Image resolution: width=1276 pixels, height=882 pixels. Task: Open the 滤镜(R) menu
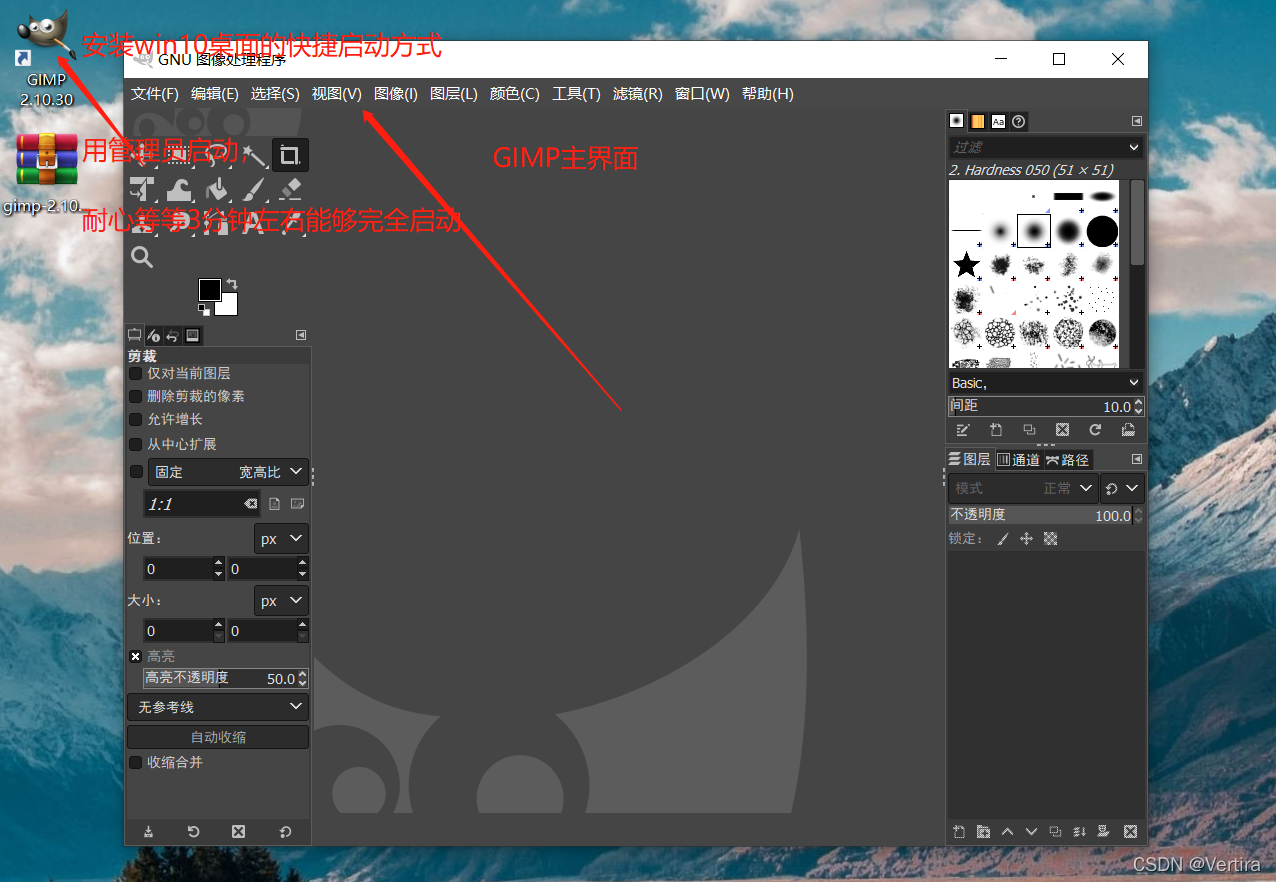tap(638, 94)
